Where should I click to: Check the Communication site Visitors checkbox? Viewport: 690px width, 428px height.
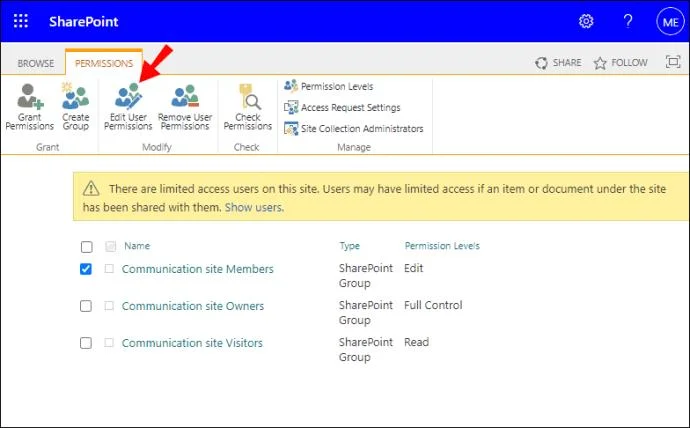point(86,343)
